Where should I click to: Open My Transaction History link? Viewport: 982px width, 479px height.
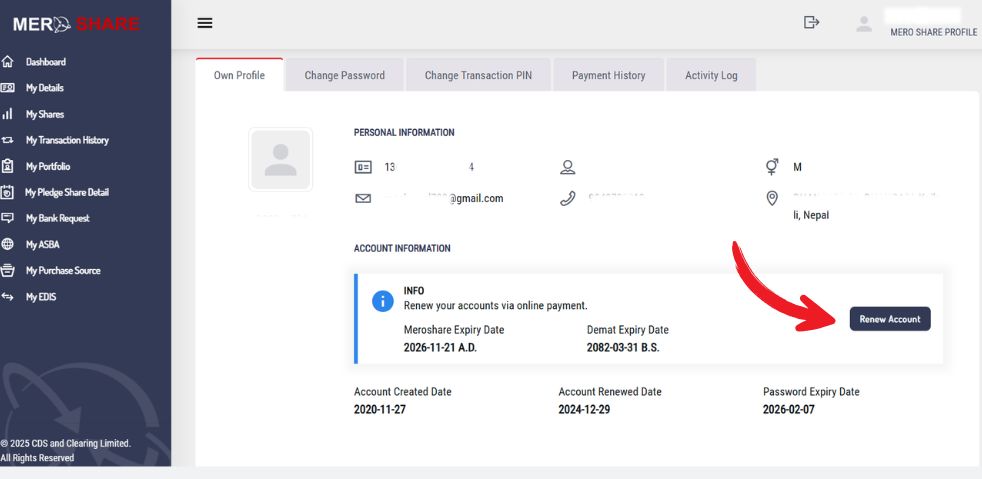[x=67, y=140]
